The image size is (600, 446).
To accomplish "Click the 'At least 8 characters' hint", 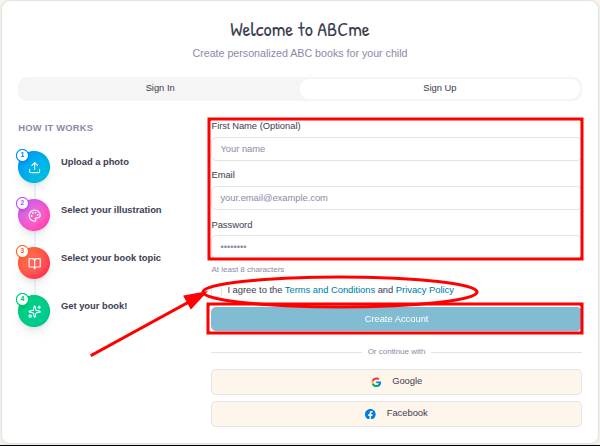I will (248, 270).
